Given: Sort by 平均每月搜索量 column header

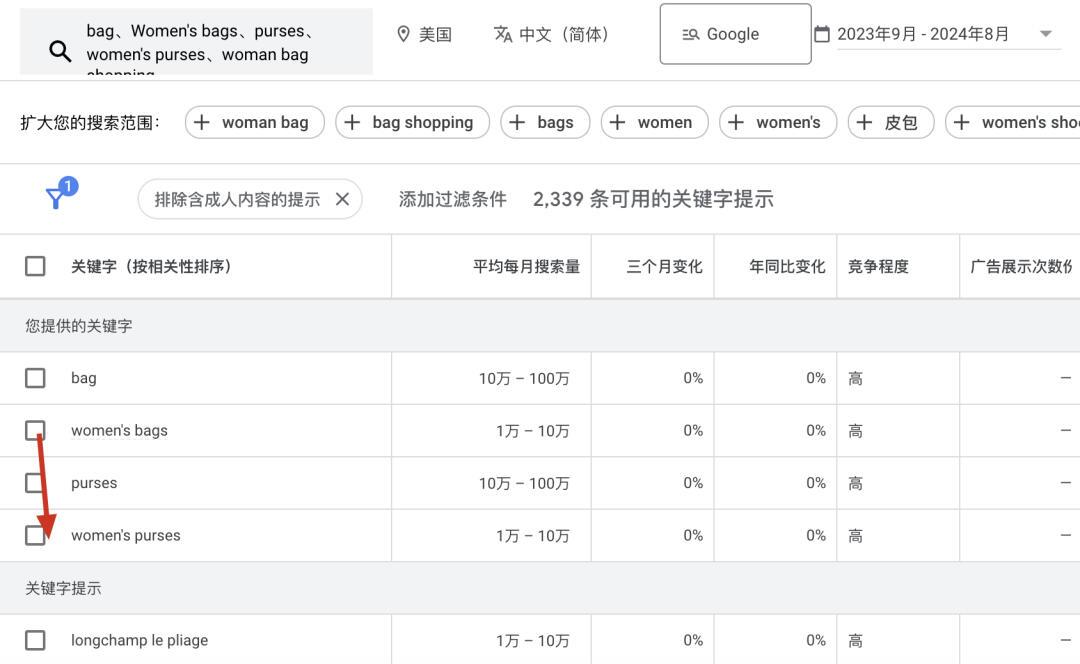Looking at the screenshot, I should [x=526, y=267].
